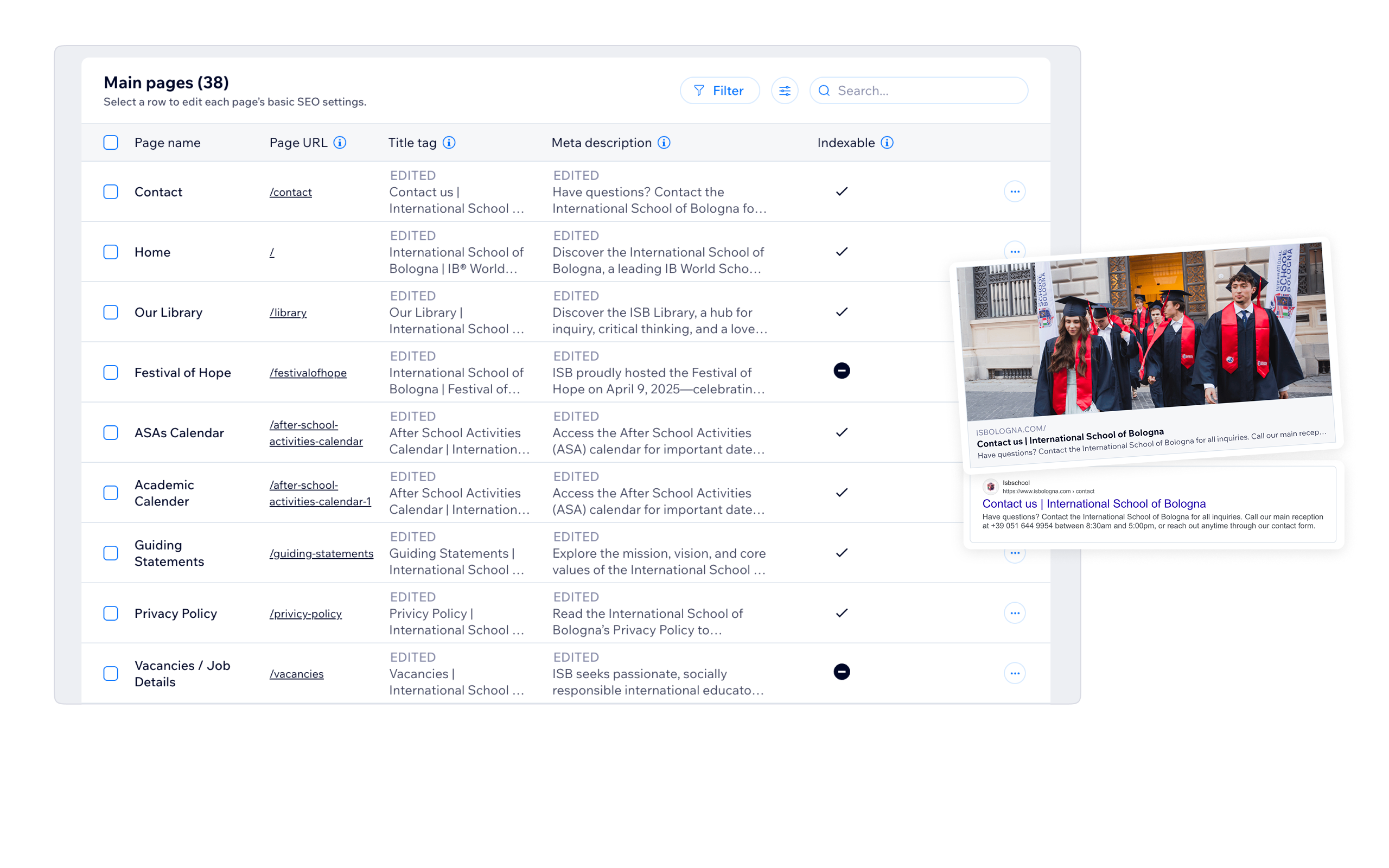Screen dimensions: 1389x868
Task: Check the Home row checkbox
Action: tap(111, 252)
